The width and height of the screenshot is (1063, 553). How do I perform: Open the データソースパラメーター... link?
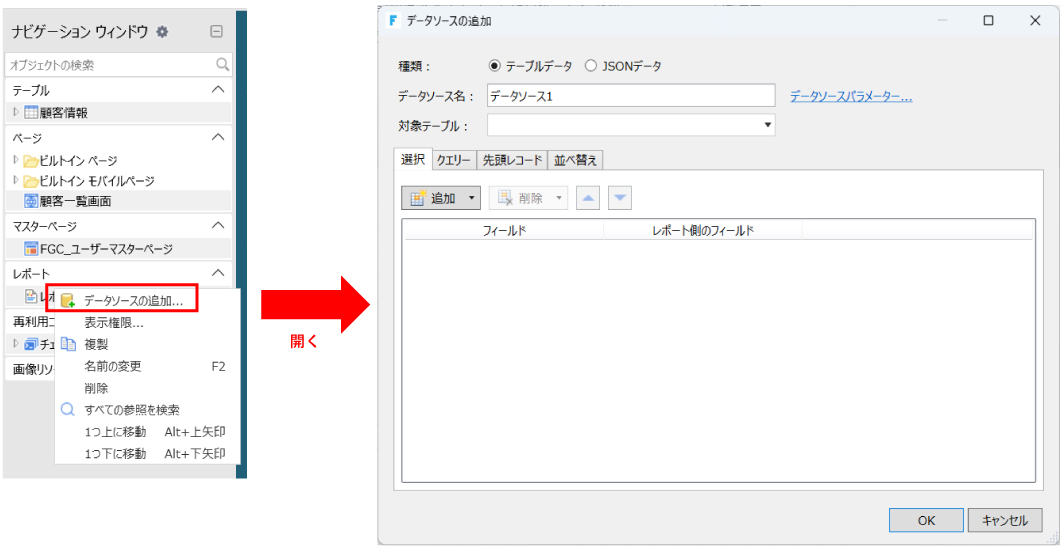[x=851, y=96]
